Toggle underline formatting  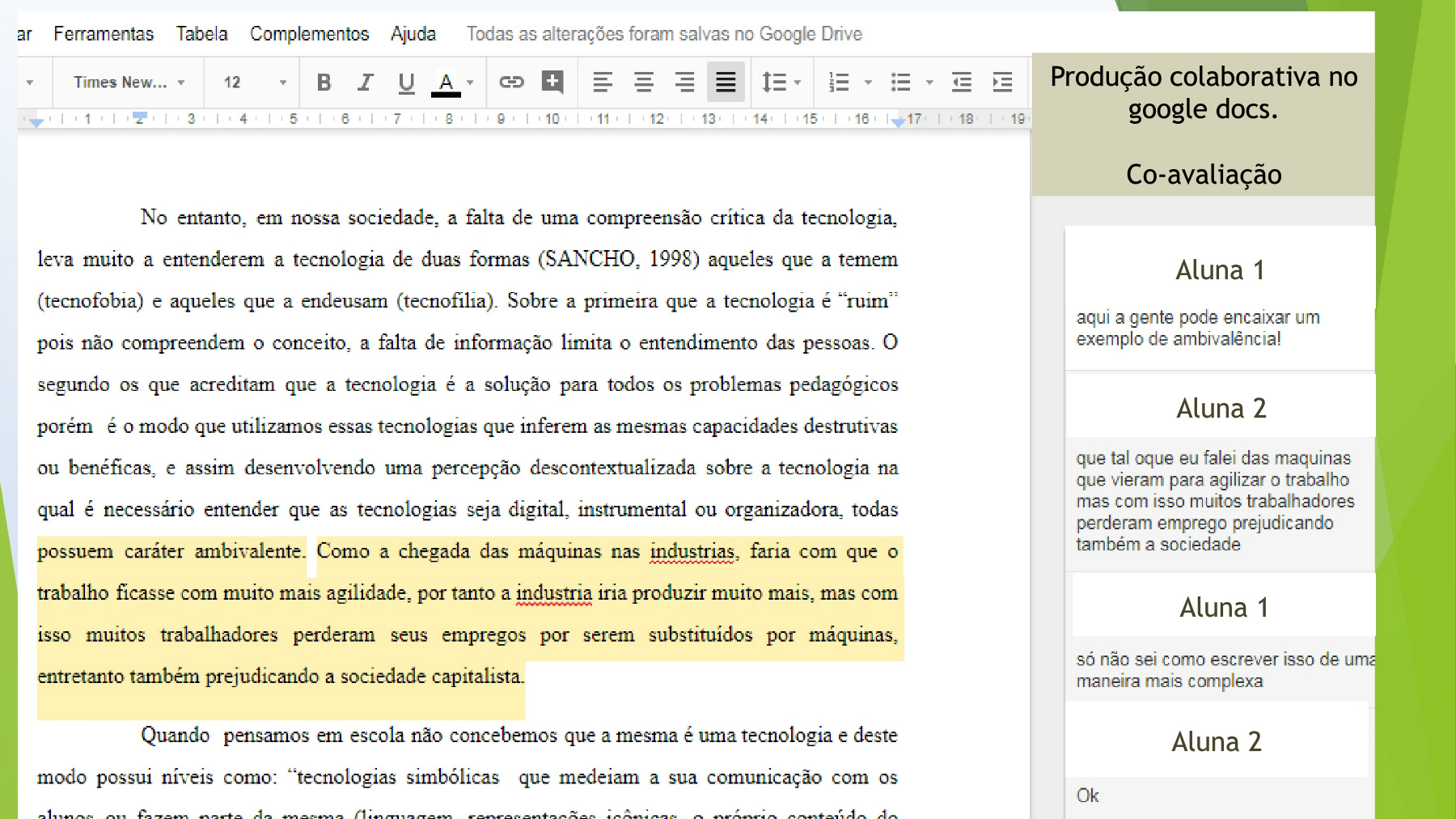pos(406,83)
